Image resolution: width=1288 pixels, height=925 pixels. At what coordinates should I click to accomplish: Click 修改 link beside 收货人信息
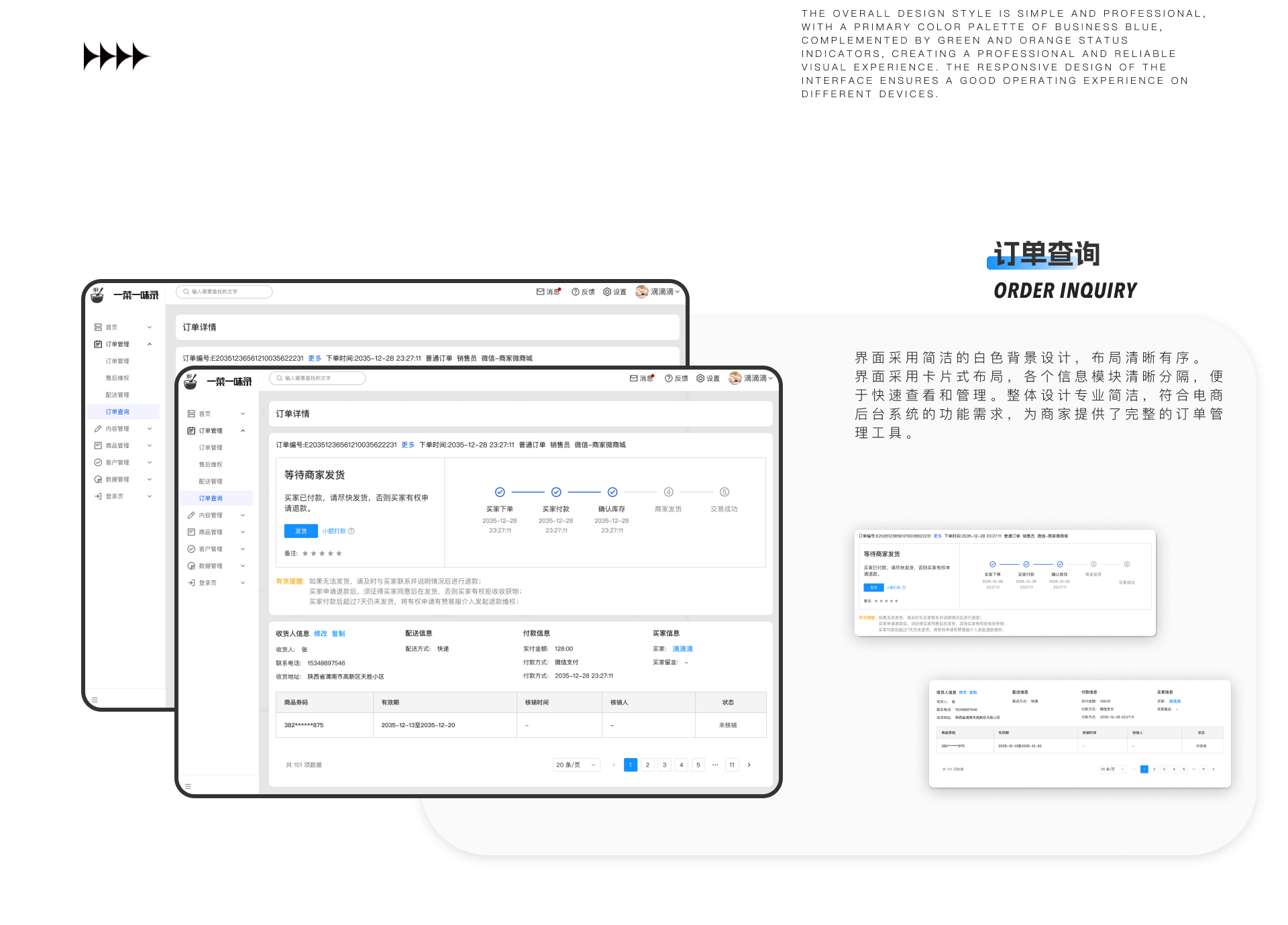point(320,634)
